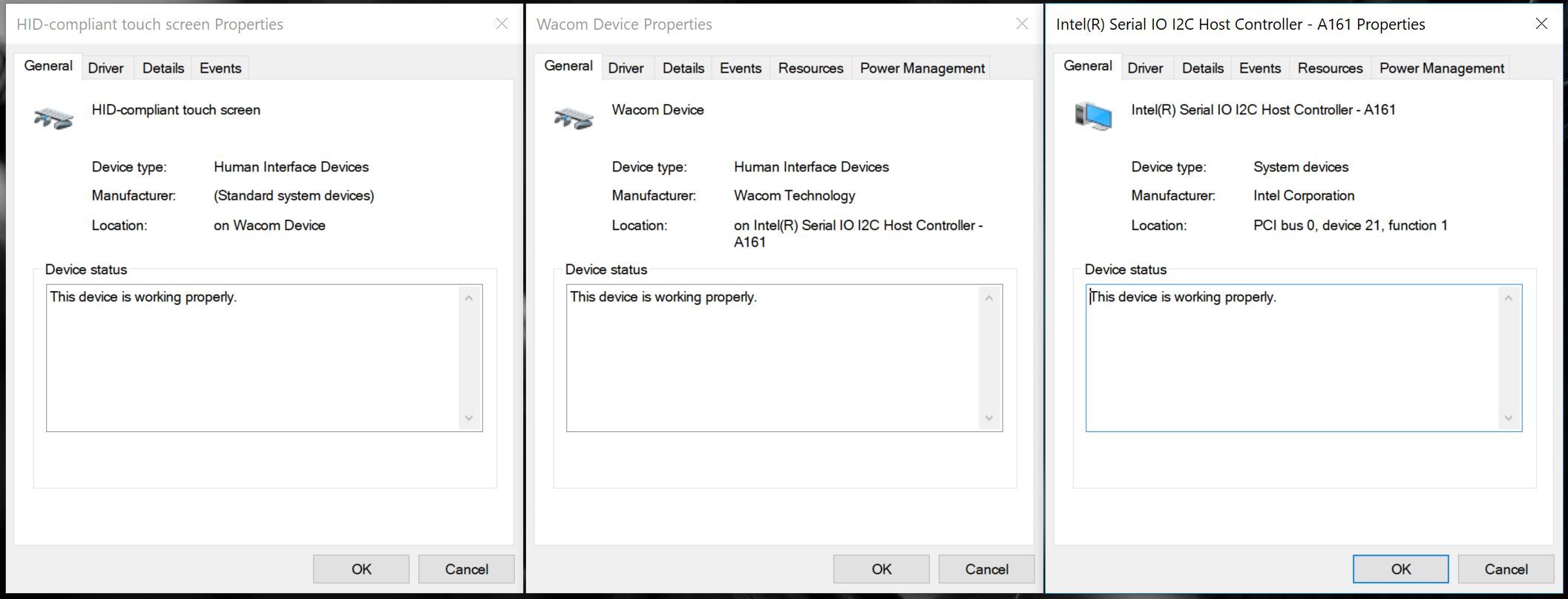The height and width of the screenshot is (599, 1568).
Task: Open Resources tab in Wacom Device window
Action: (x=811, y=68)
